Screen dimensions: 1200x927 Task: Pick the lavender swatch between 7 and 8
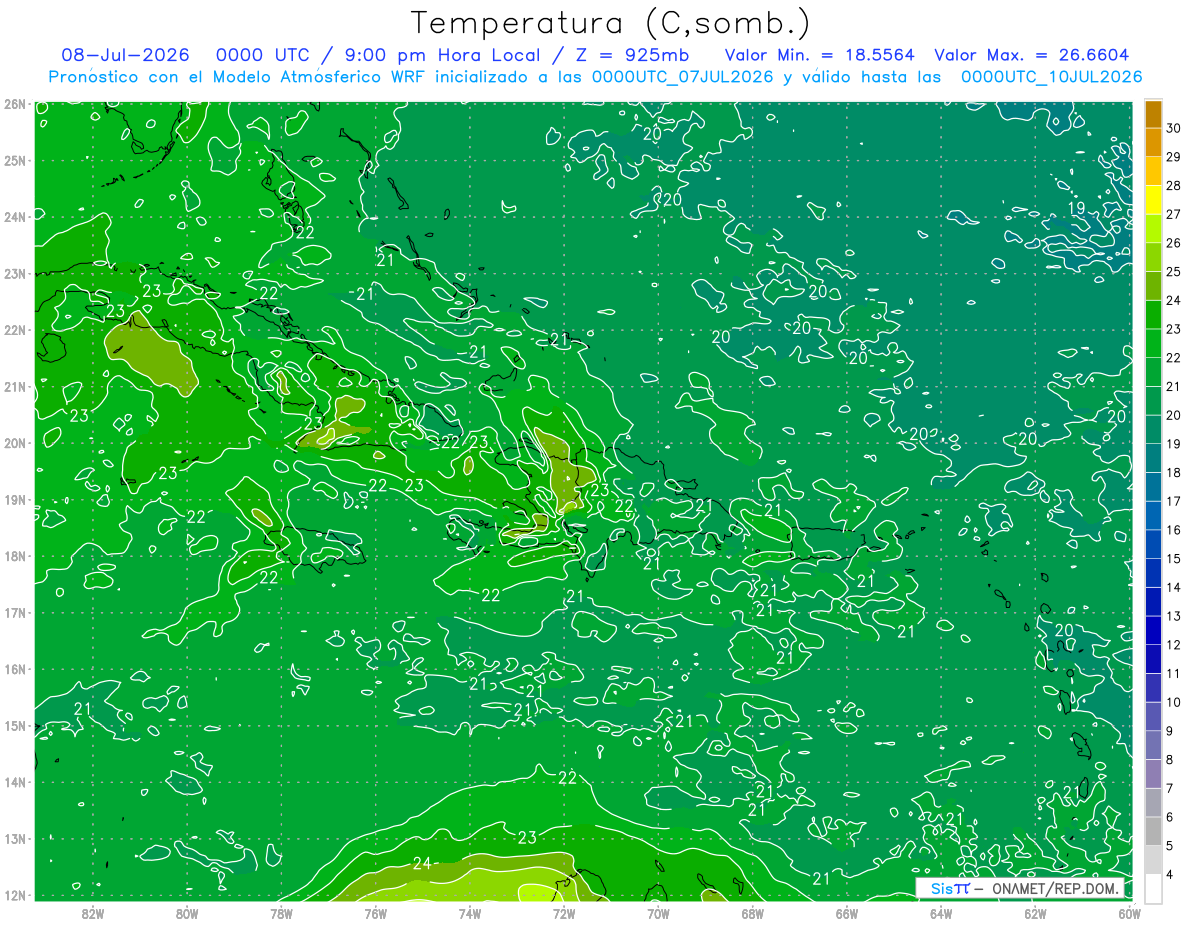point(1153,774)
